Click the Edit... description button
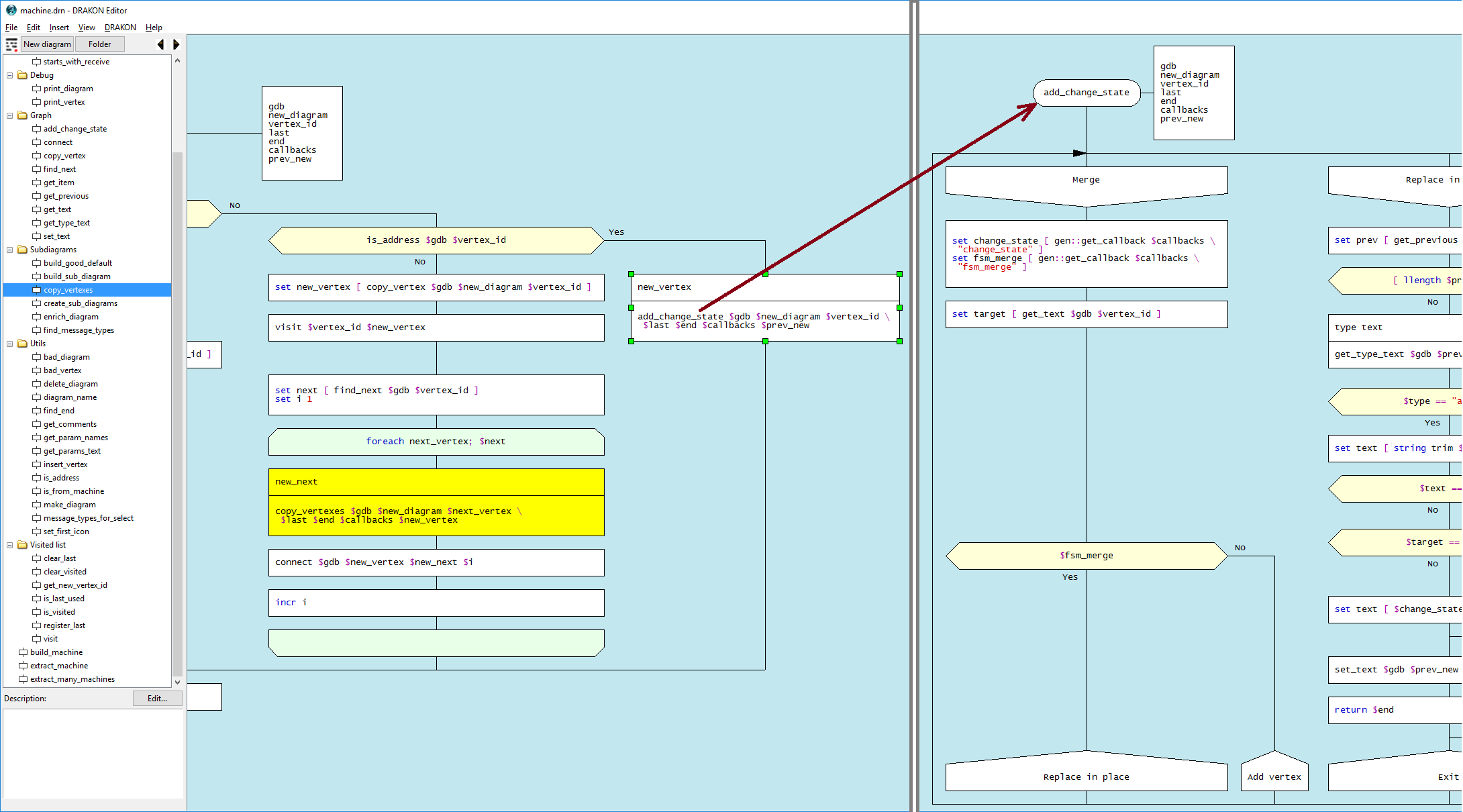Viewport: 1463px width, 812px height. tap(157, 699)
